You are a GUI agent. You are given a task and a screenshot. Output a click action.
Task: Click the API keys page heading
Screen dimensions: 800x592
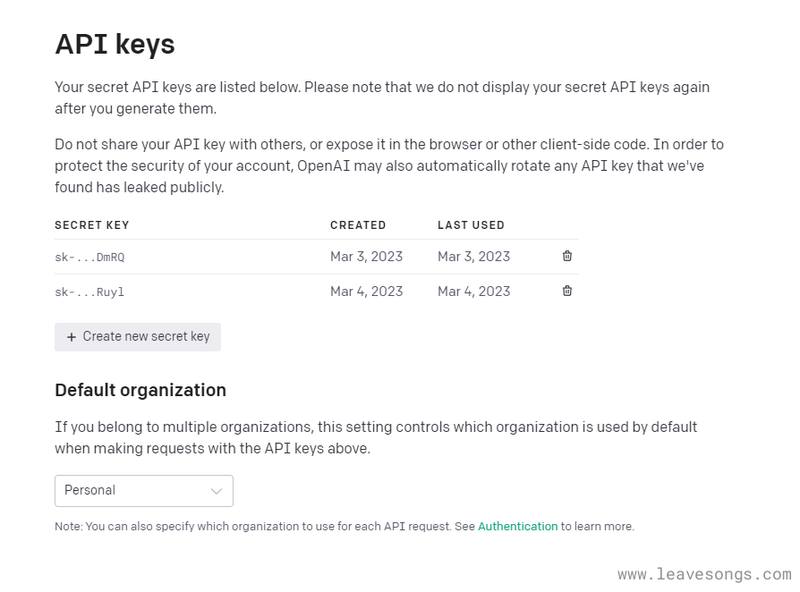pos(114,44)
